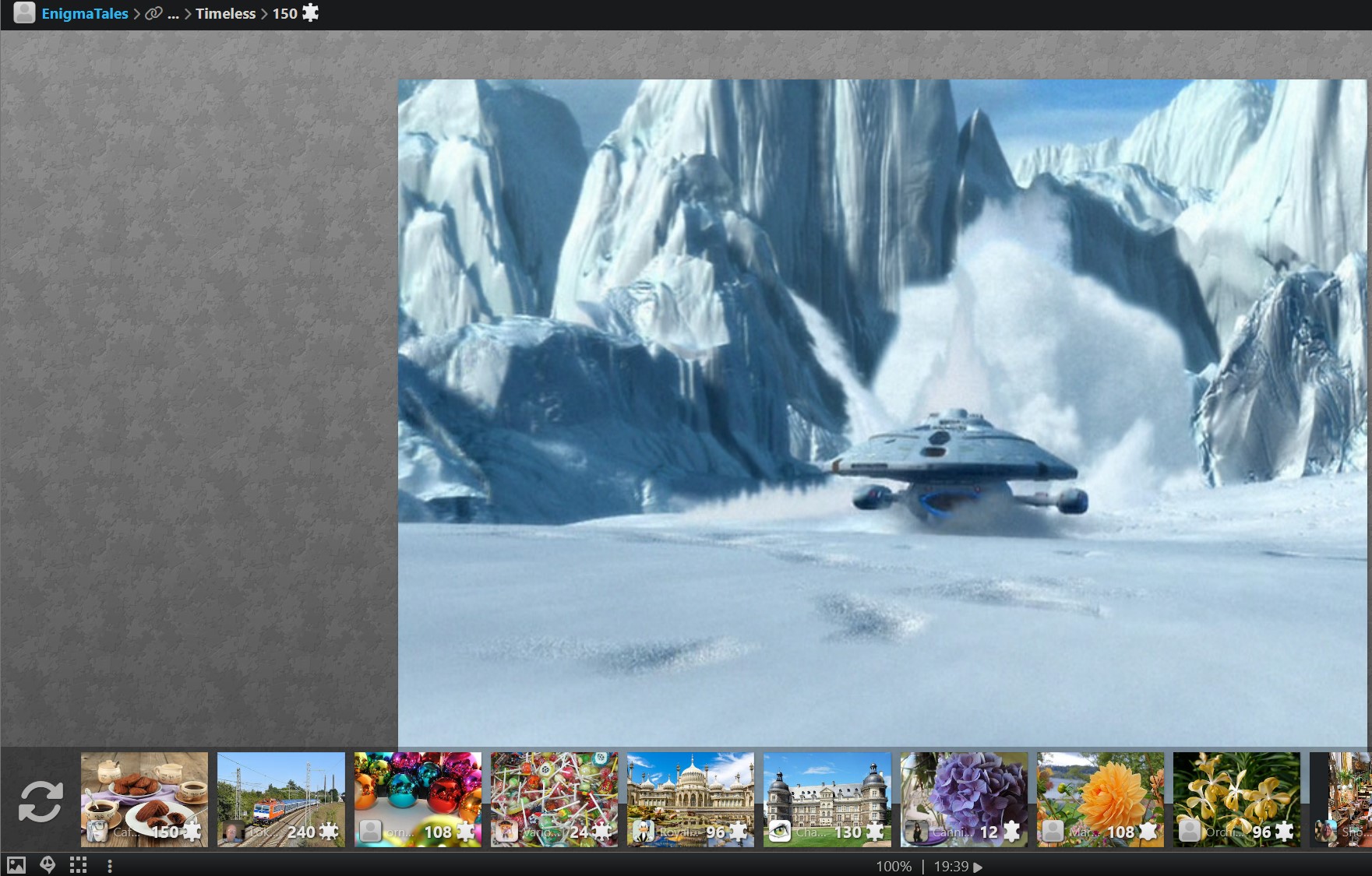The width and height of the screenshot is (1372, 876).
Task: Open the partially visible shop puzzle thumbnail
Action: point(1341,799)
